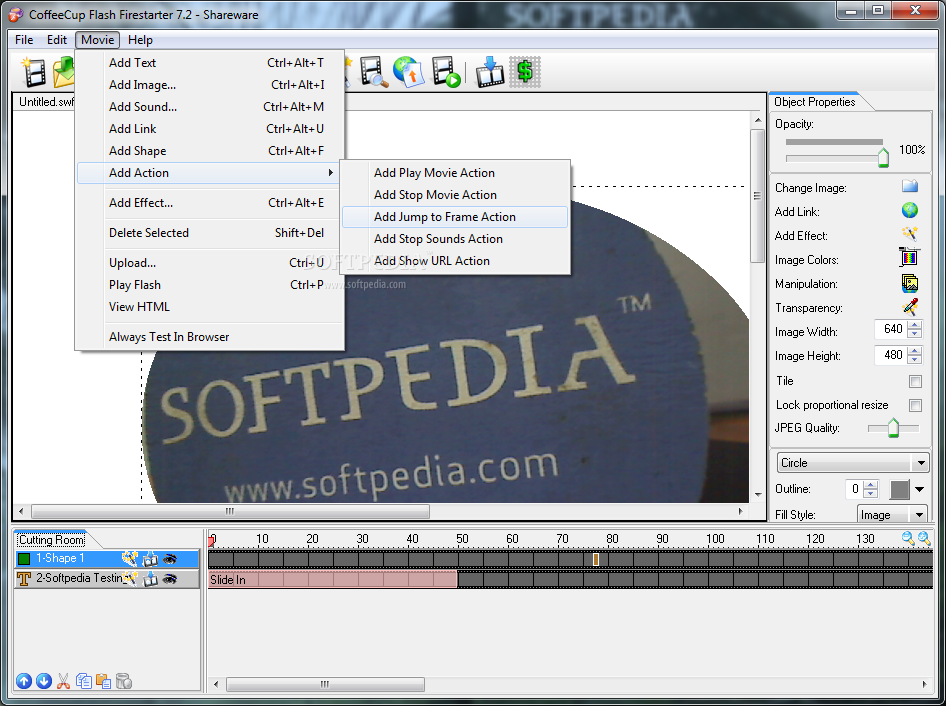Open the Fill Style Image dropdown
This screenshot has height=706, width=946.
click(x=892, y=515)
